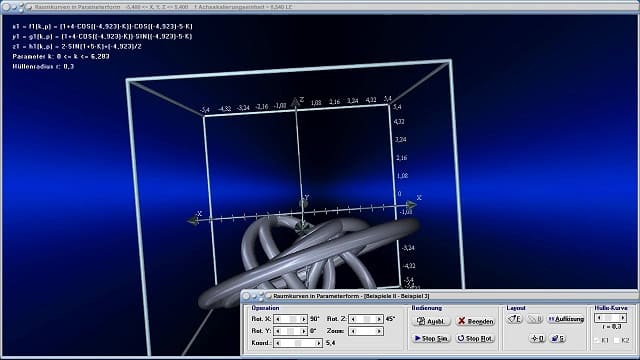Click the negative -X axis arrowhead
Viewport: 640px width, 360px height.
pos(192,220)
